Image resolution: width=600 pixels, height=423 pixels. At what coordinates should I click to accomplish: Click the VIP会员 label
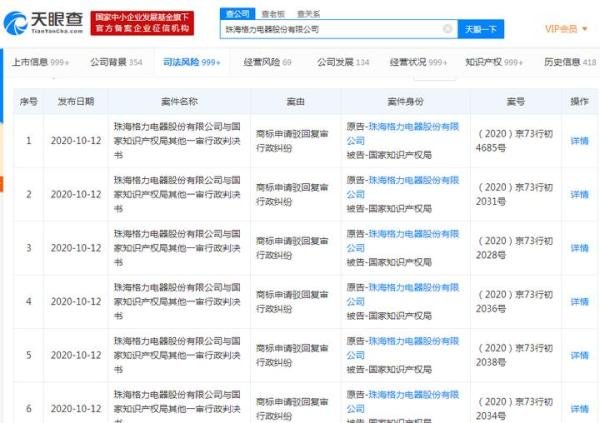pos(561,29)
